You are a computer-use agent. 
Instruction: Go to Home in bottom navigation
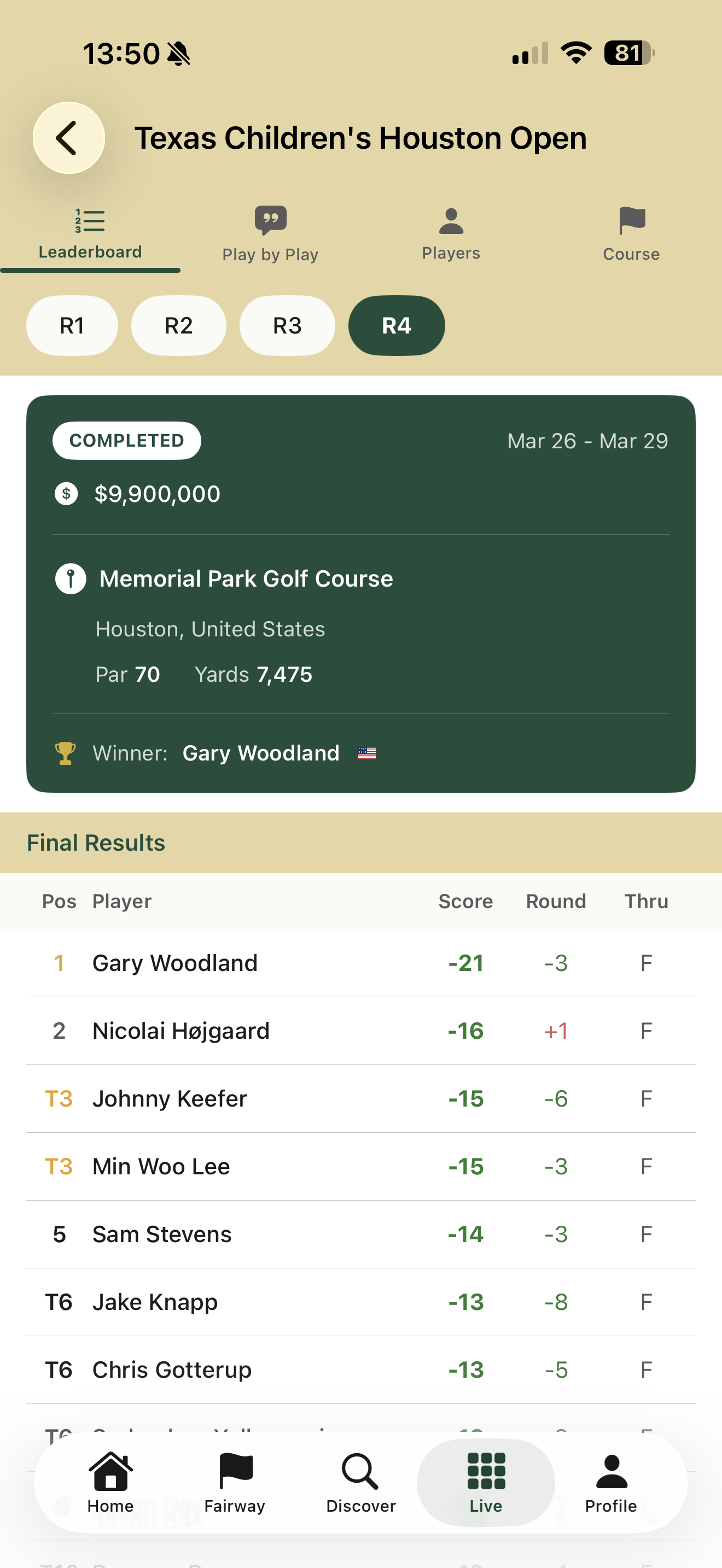(110, 1482)
